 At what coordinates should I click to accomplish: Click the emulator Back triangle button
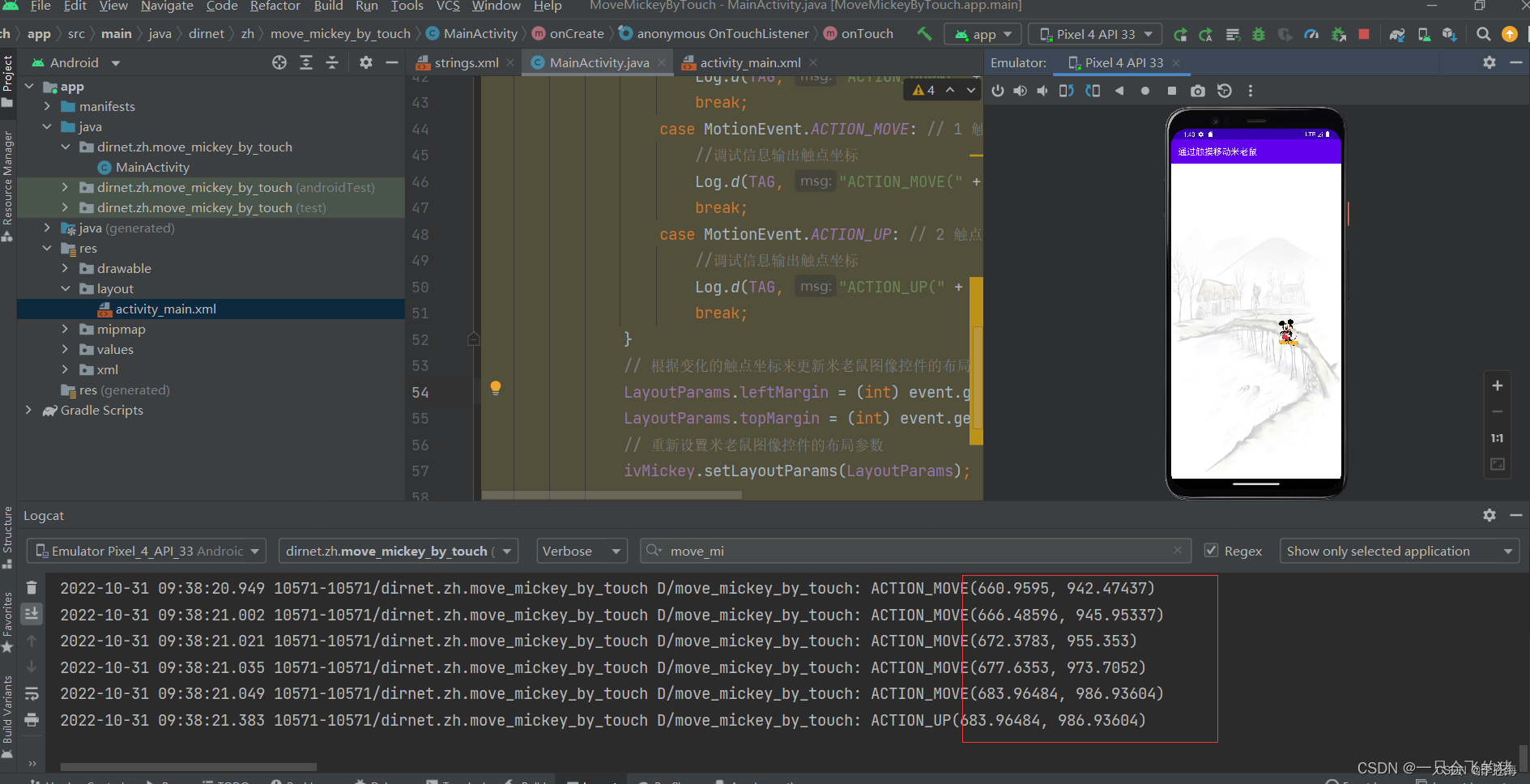[x=1119, y=91]
